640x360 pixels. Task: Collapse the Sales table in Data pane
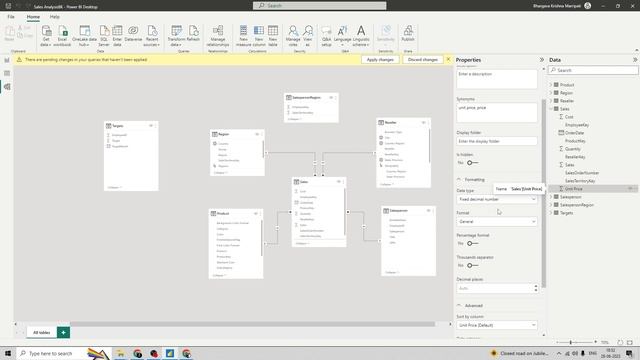[x=551, y=109]
